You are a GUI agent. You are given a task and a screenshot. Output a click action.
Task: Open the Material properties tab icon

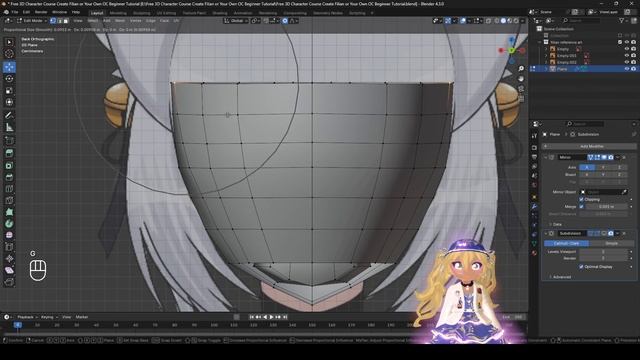[534, 253]
